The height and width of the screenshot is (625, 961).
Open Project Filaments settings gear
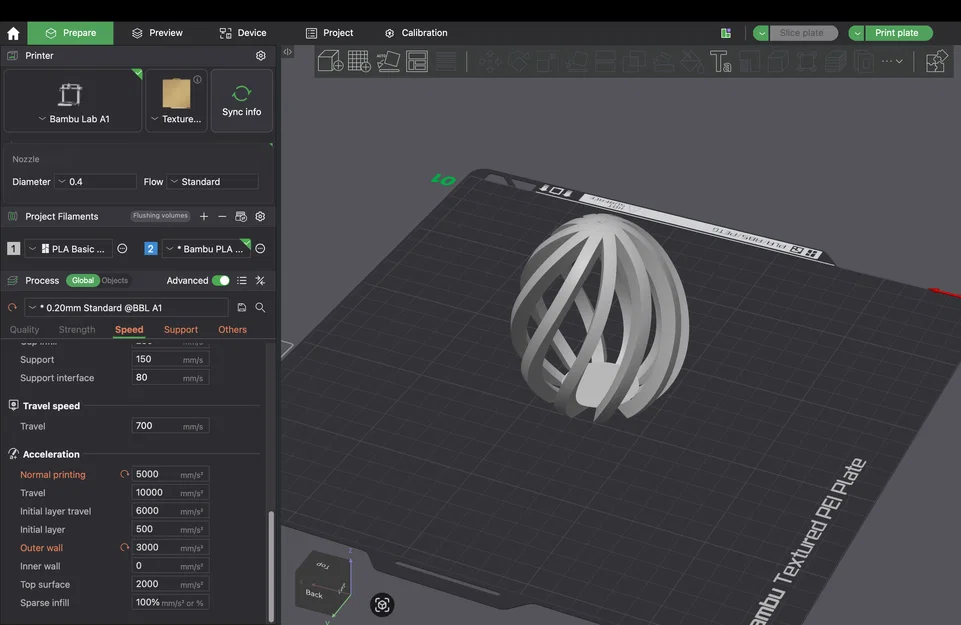click(x=260, y=216)
